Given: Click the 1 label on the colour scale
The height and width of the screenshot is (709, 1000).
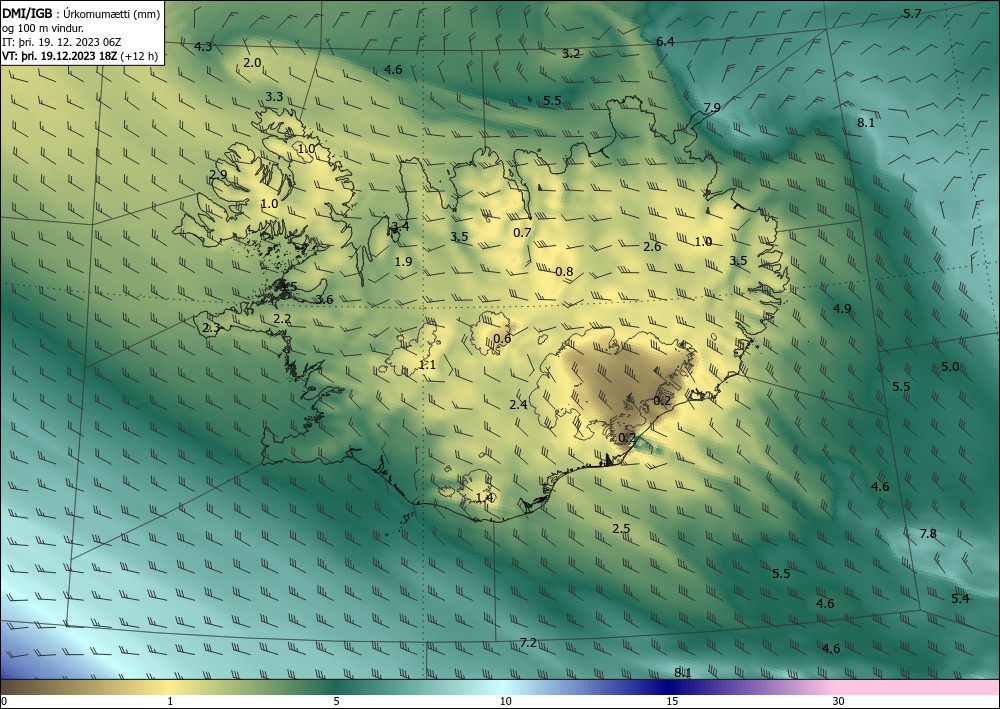Looking at the screenshot, I should [x=169, y=701].
